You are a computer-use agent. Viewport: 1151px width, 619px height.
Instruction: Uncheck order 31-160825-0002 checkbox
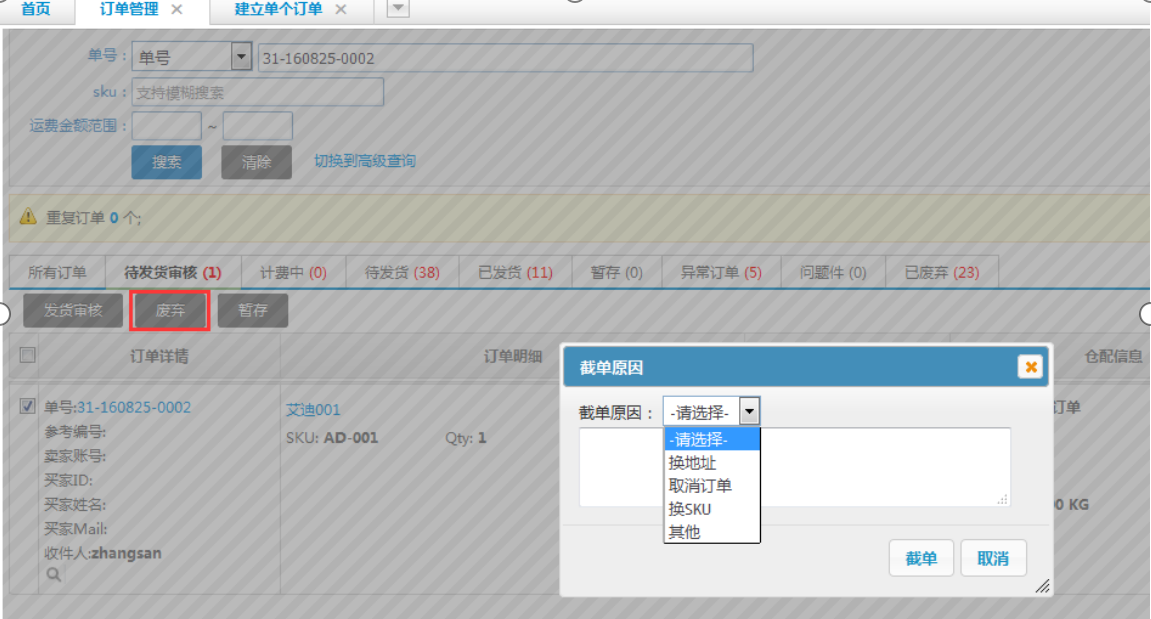click(27, 407)
